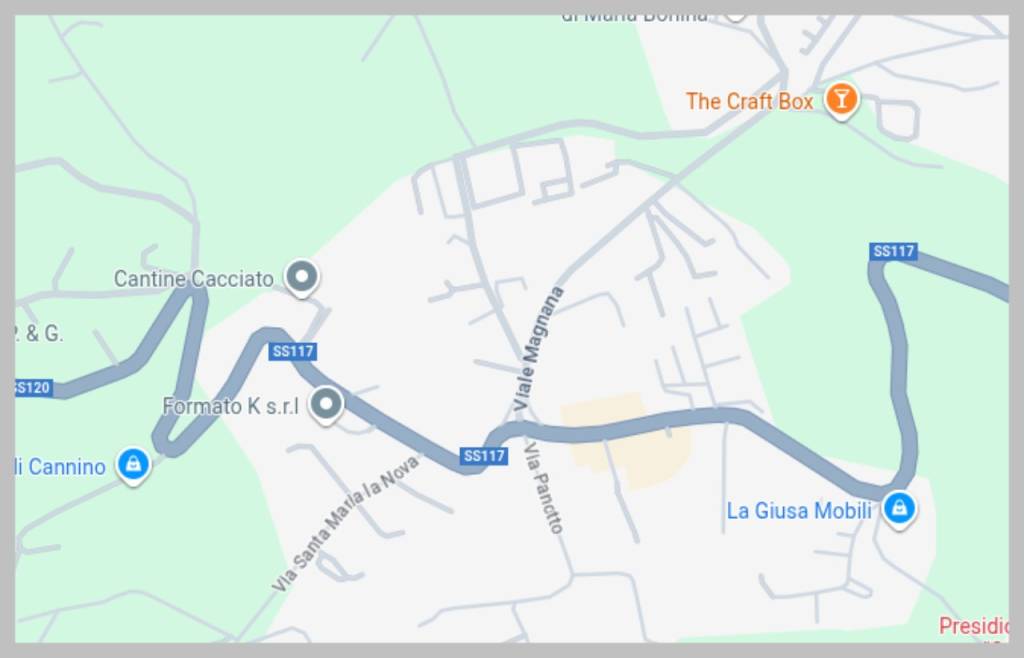The image size is (1024, 658).
Task: Click the Presidio label in red
Action: (973, 627)
